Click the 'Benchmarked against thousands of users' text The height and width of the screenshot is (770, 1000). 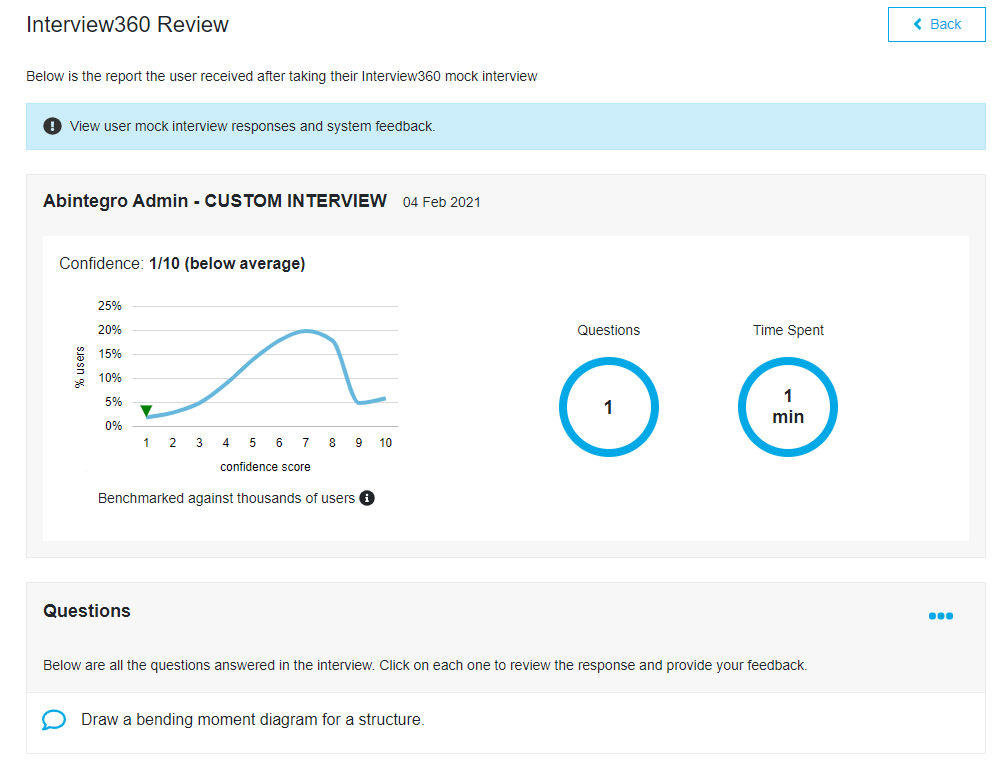coord(226,498)
